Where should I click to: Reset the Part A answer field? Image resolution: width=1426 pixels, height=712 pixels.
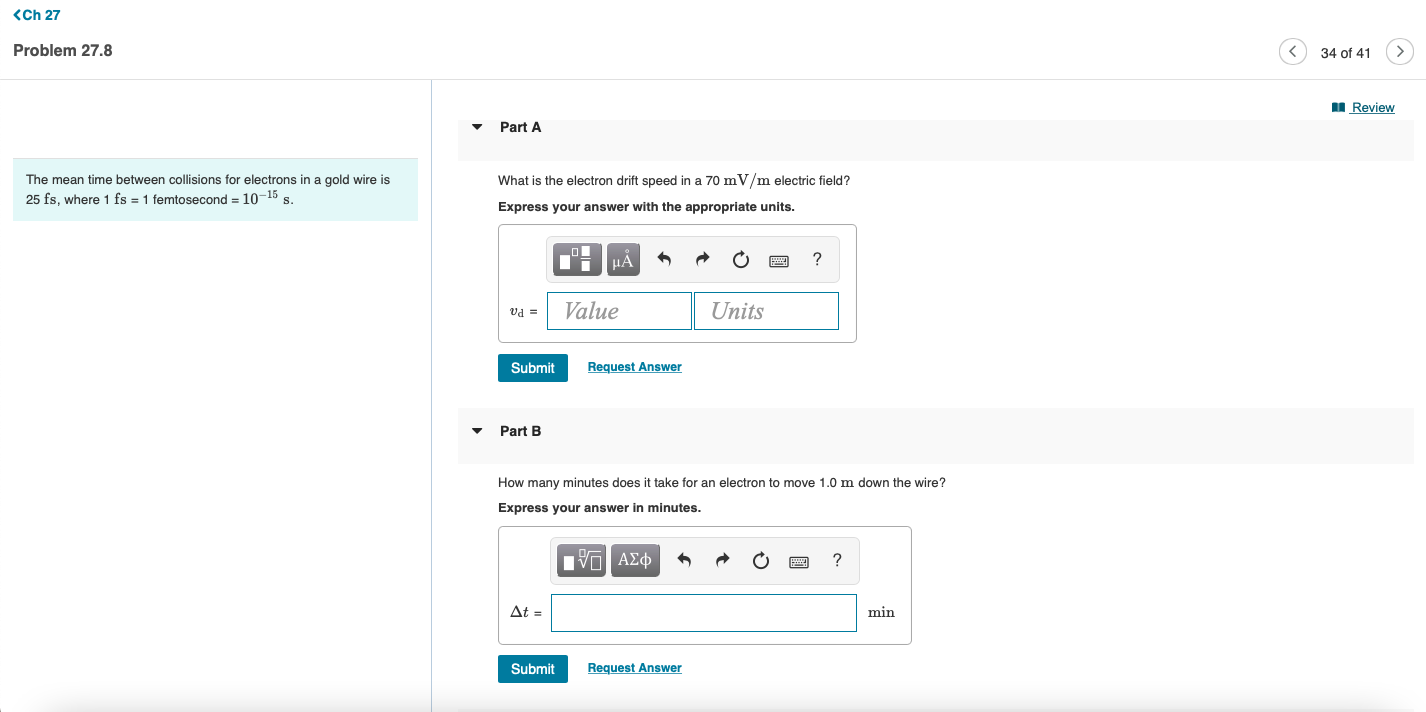740,260
